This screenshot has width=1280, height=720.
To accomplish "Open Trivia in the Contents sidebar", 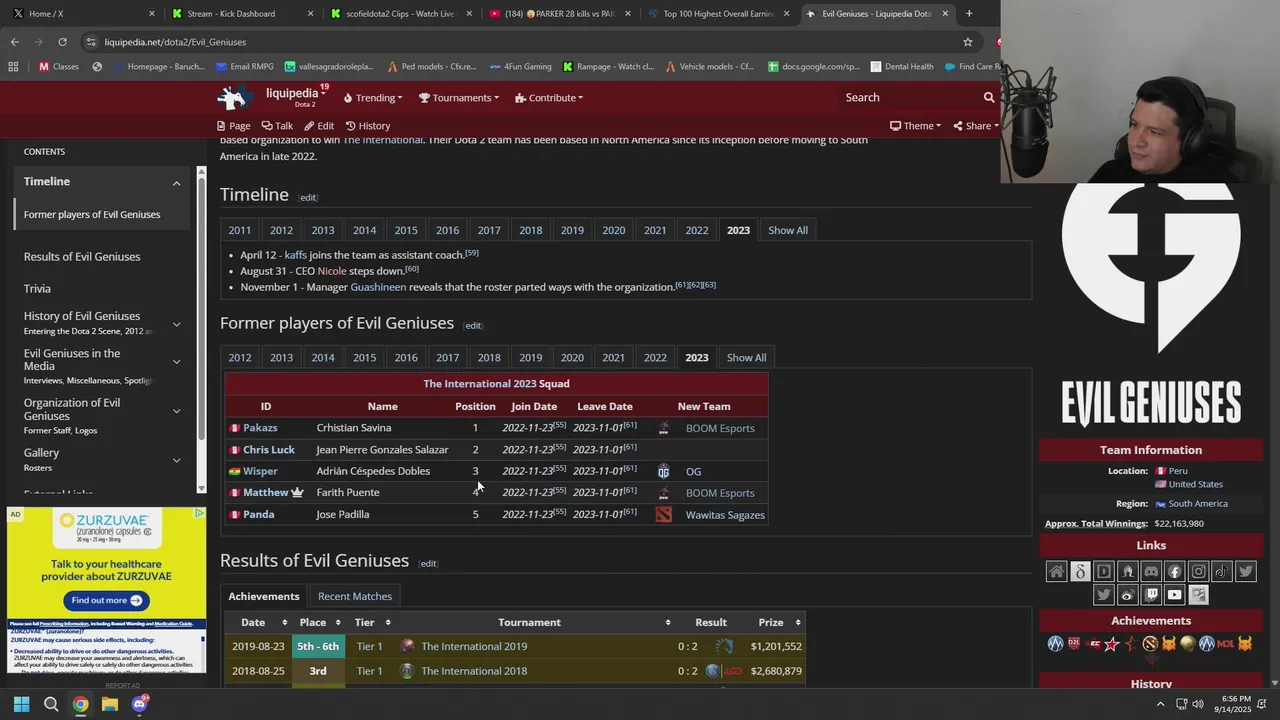I will coord(37,289).
